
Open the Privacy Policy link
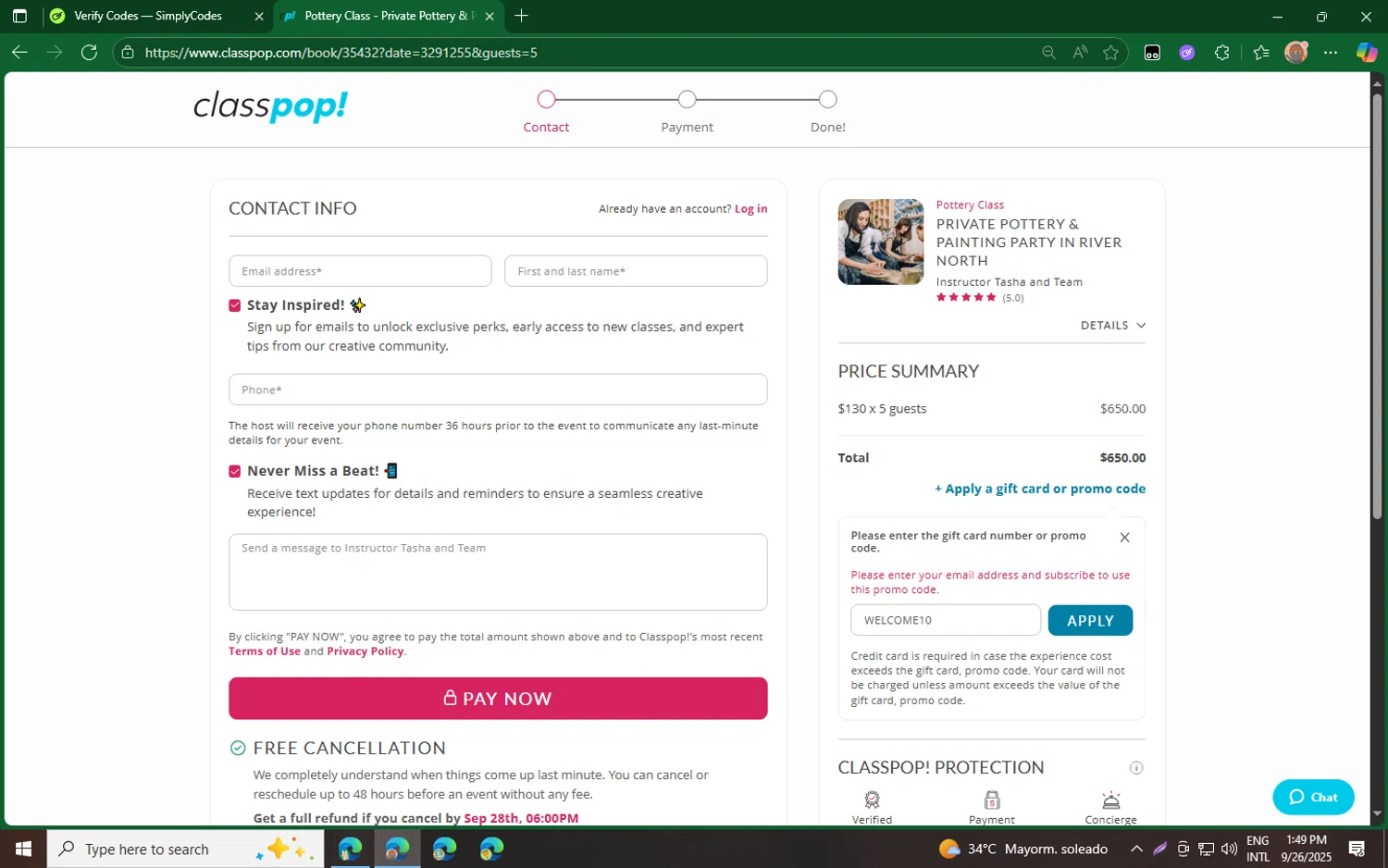pyautogui.click(x=365, y=651)
